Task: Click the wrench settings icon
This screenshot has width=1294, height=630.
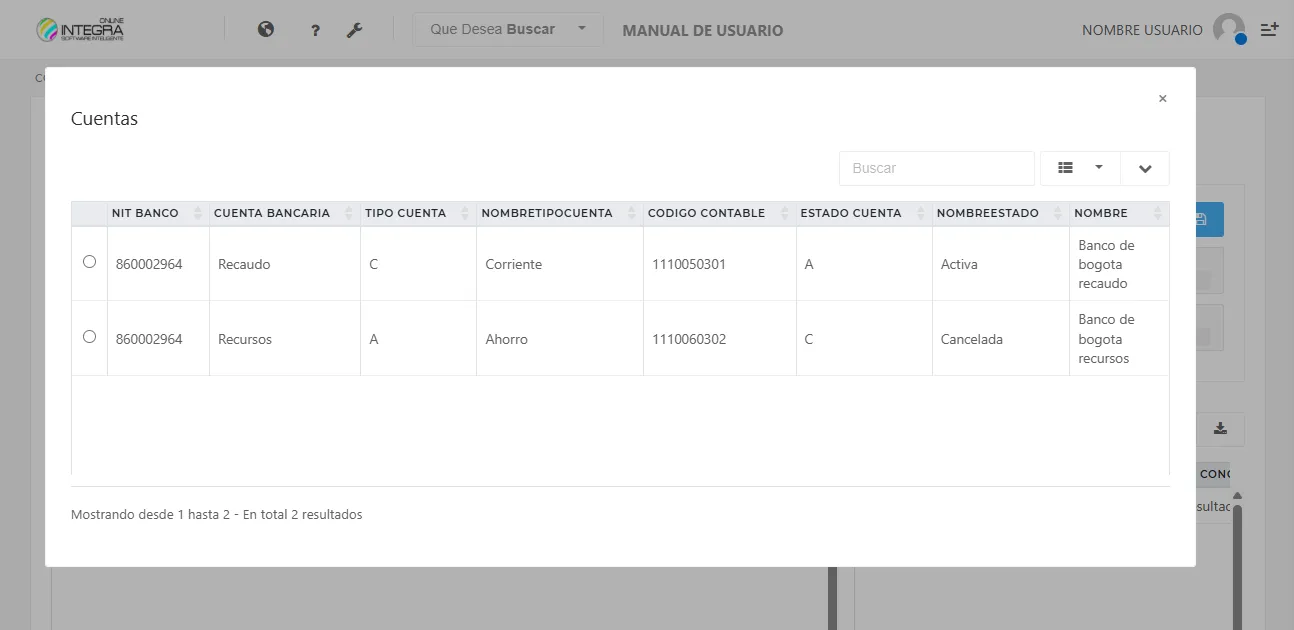Action: tap(354, 30)
